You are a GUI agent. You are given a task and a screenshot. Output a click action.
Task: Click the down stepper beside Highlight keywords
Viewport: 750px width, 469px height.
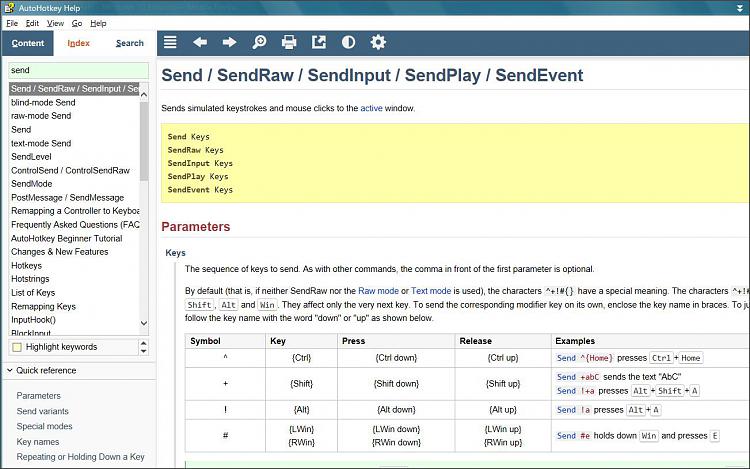tap(143, 351)
